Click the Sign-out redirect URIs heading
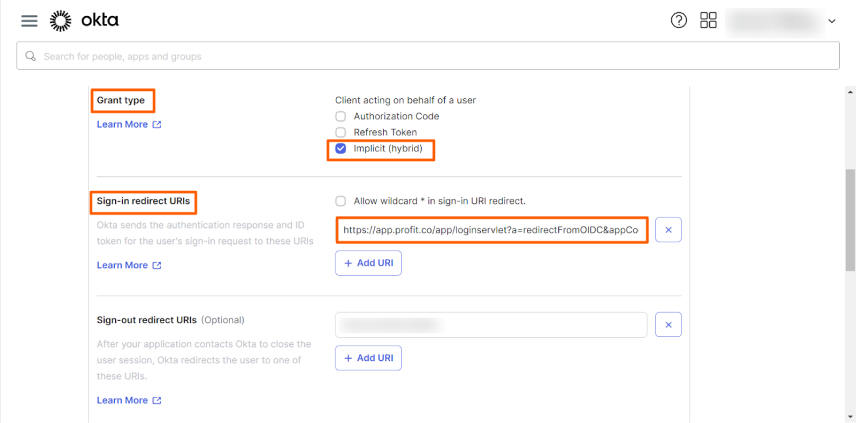The height and width of the screenshot is (423, 856). tap(146, 320)
